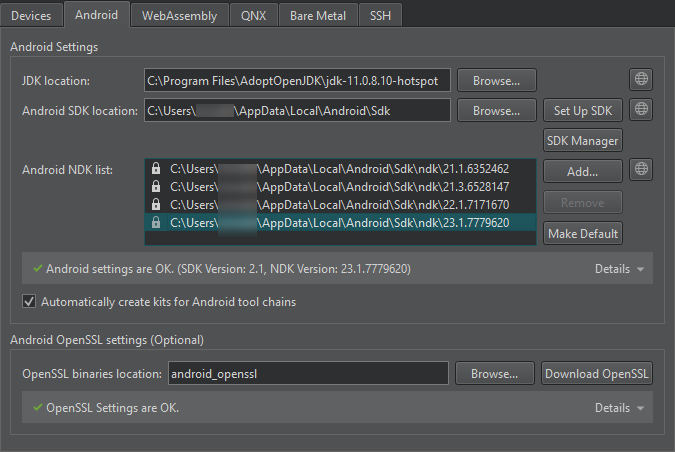
Task: Click lock icon of NDK 21.3.6528147 entry
Action: [x=156, y=187]
